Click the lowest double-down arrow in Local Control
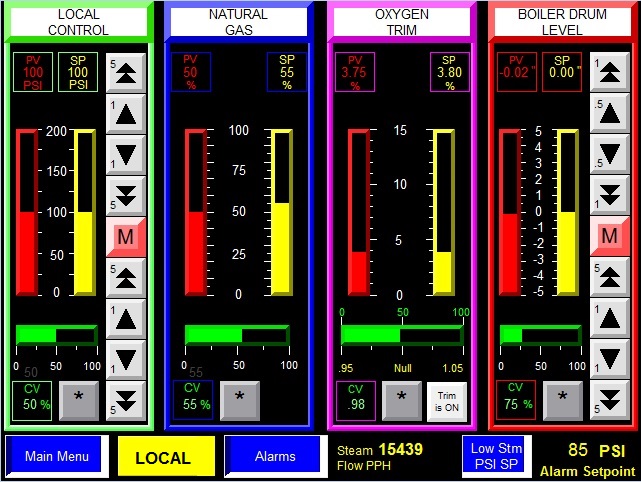The image size is (641, 482). coord(126,401)
